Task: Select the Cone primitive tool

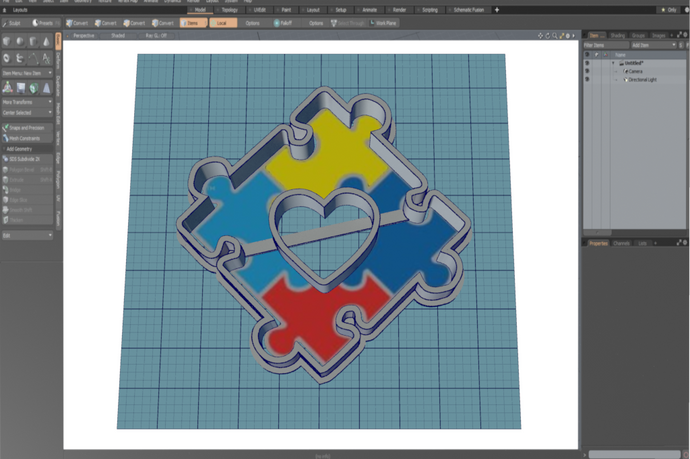Action: point(46,42)
